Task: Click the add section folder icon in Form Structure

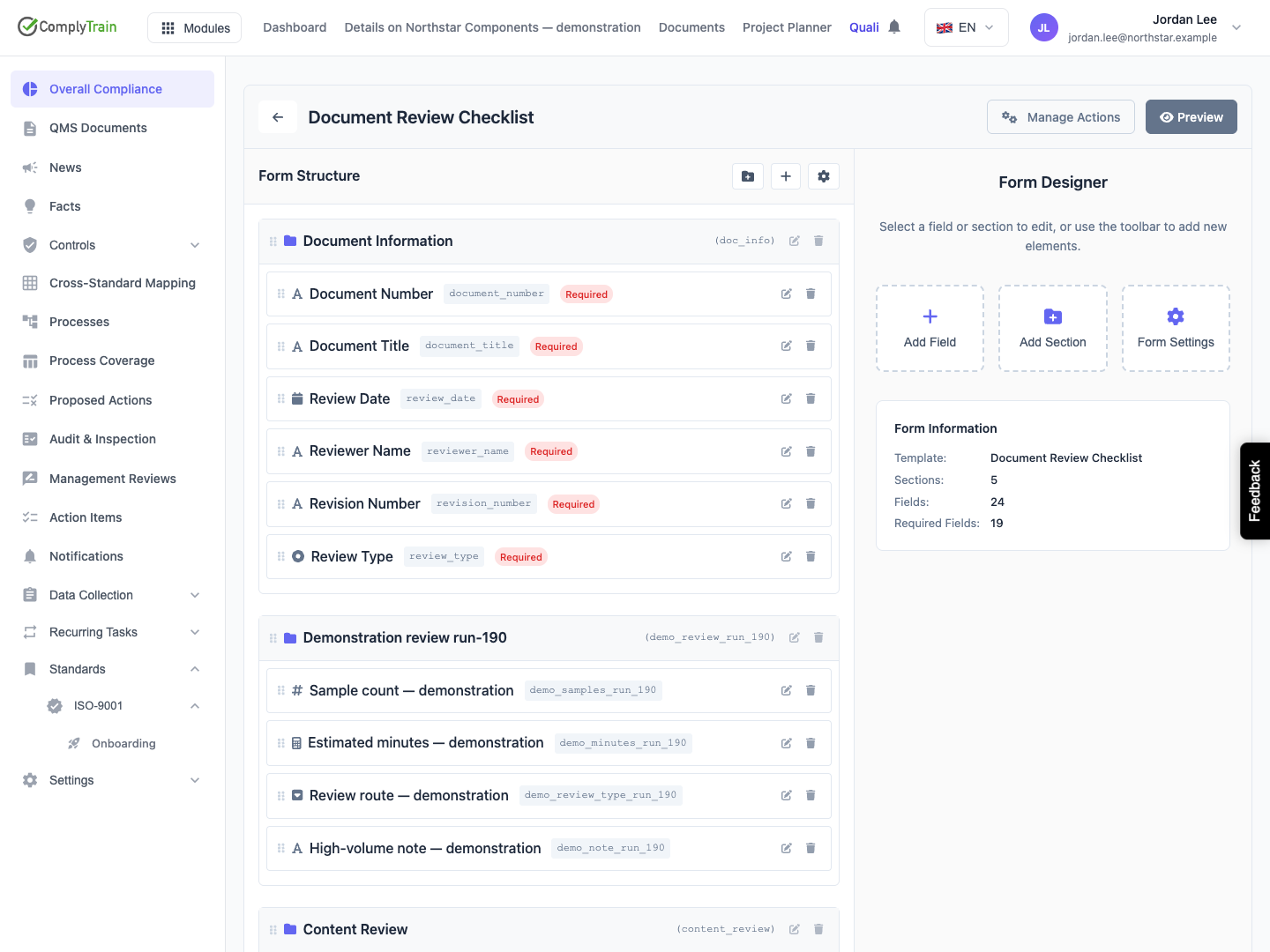Action: [748, 176]
